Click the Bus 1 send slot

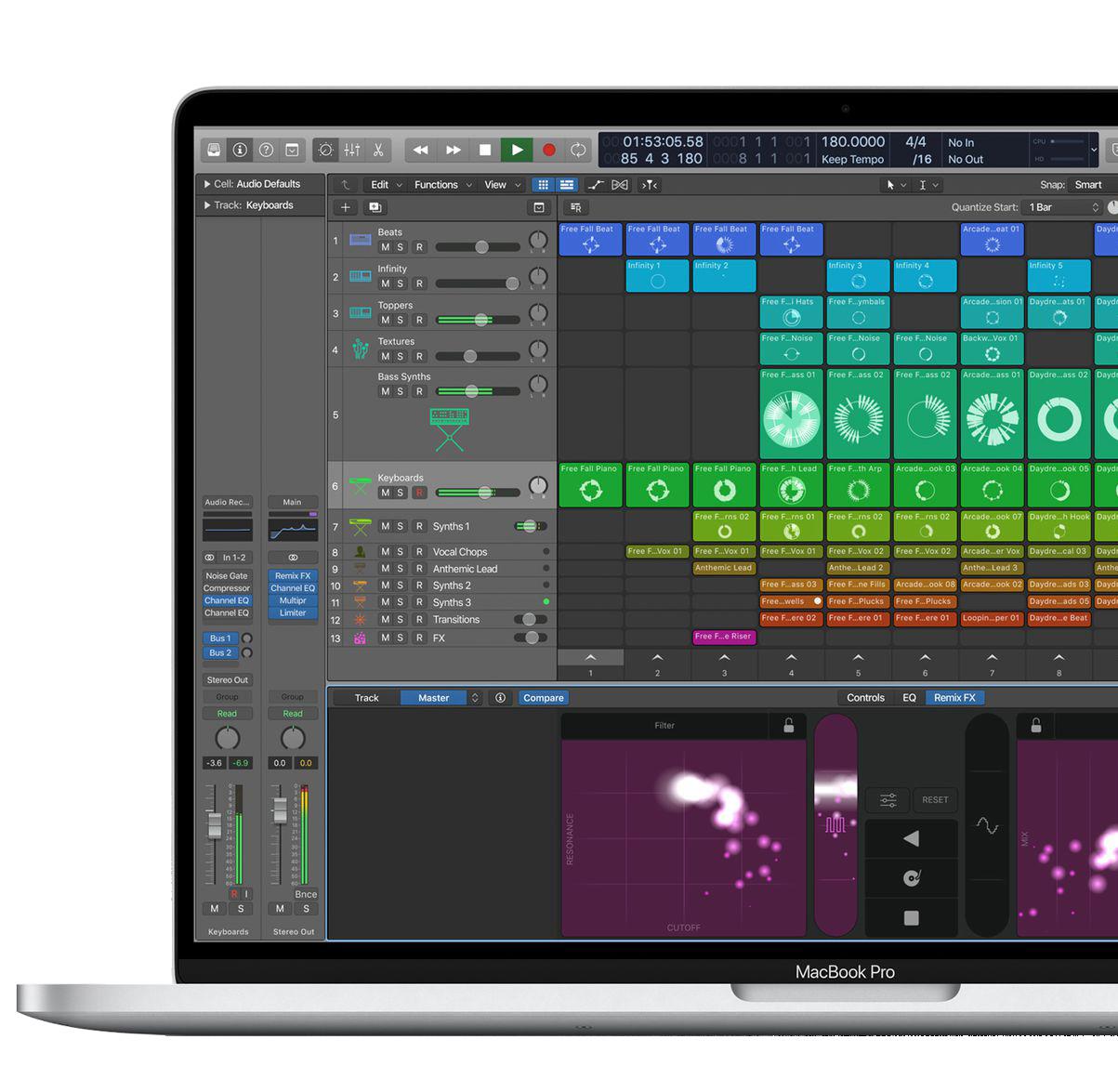(220, 638)
